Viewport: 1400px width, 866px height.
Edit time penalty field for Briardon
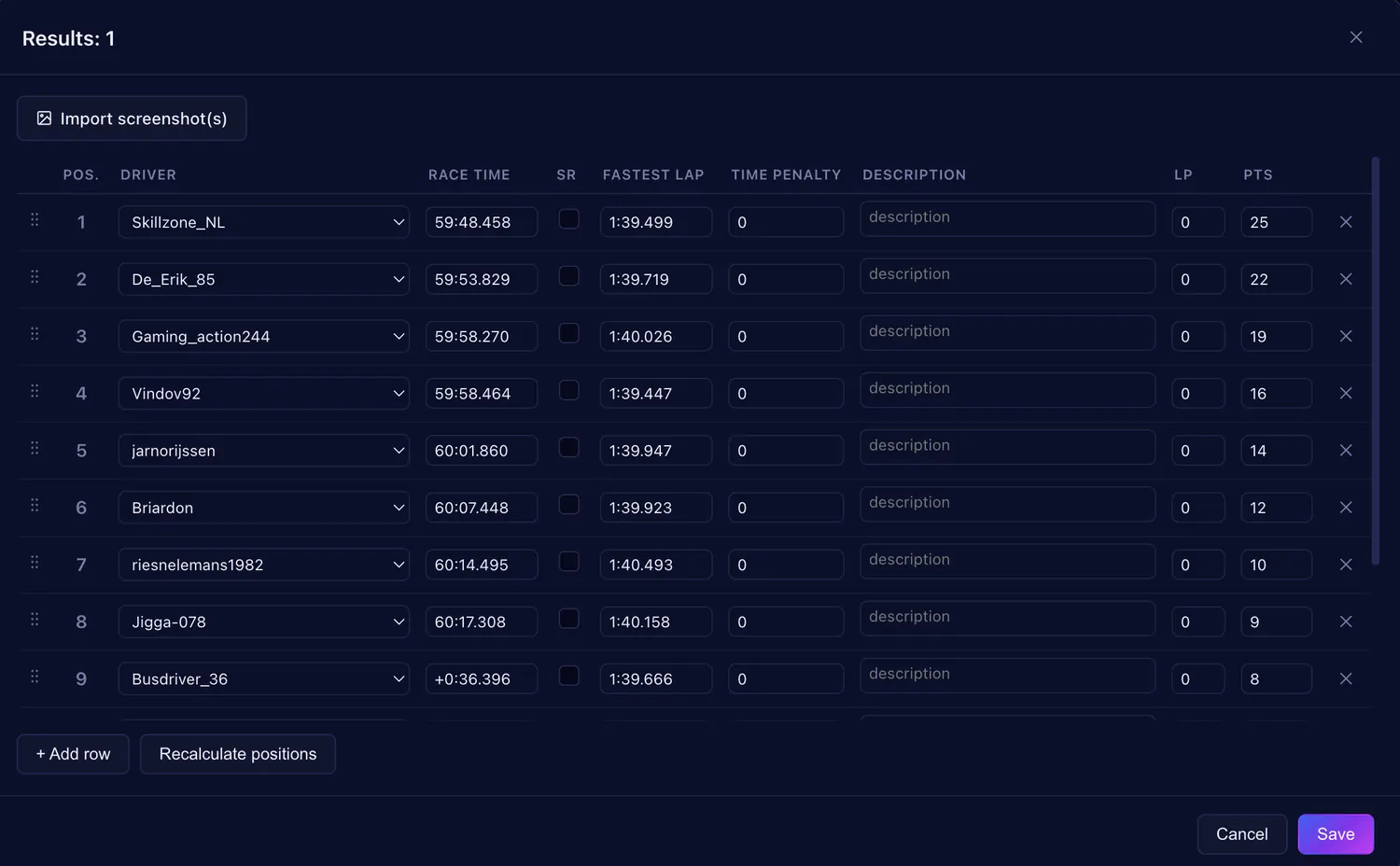coord(786,508)
